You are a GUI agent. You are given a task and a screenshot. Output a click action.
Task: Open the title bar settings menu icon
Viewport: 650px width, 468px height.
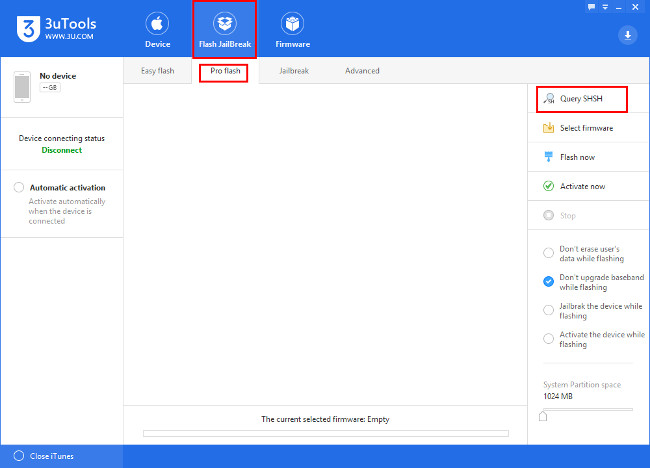click(x=605, y=7)
